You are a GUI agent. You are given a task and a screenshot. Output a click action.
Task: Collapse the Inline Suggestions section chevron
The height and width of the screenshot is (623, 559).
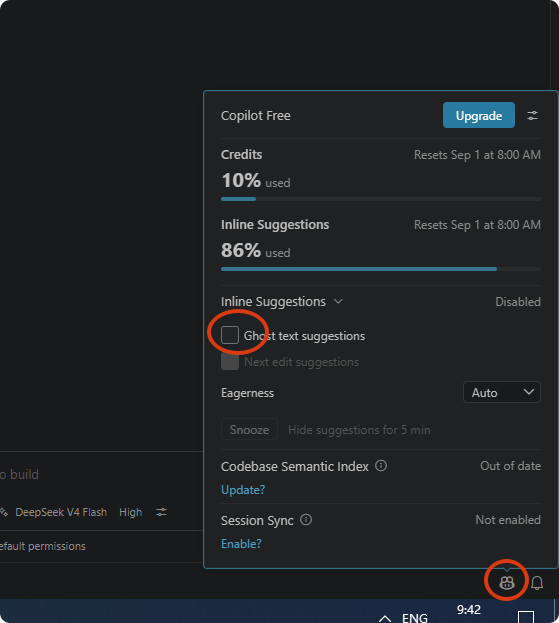[338, 302]
